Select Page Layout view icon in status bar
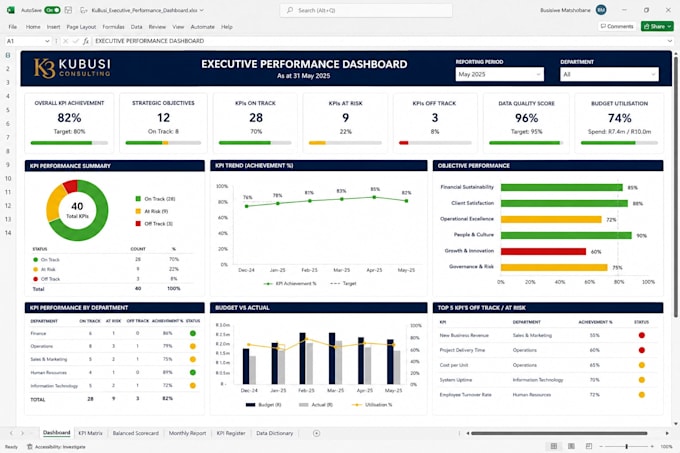The width and height of the screenshot is (680, 453). click(x=571, y=446)
